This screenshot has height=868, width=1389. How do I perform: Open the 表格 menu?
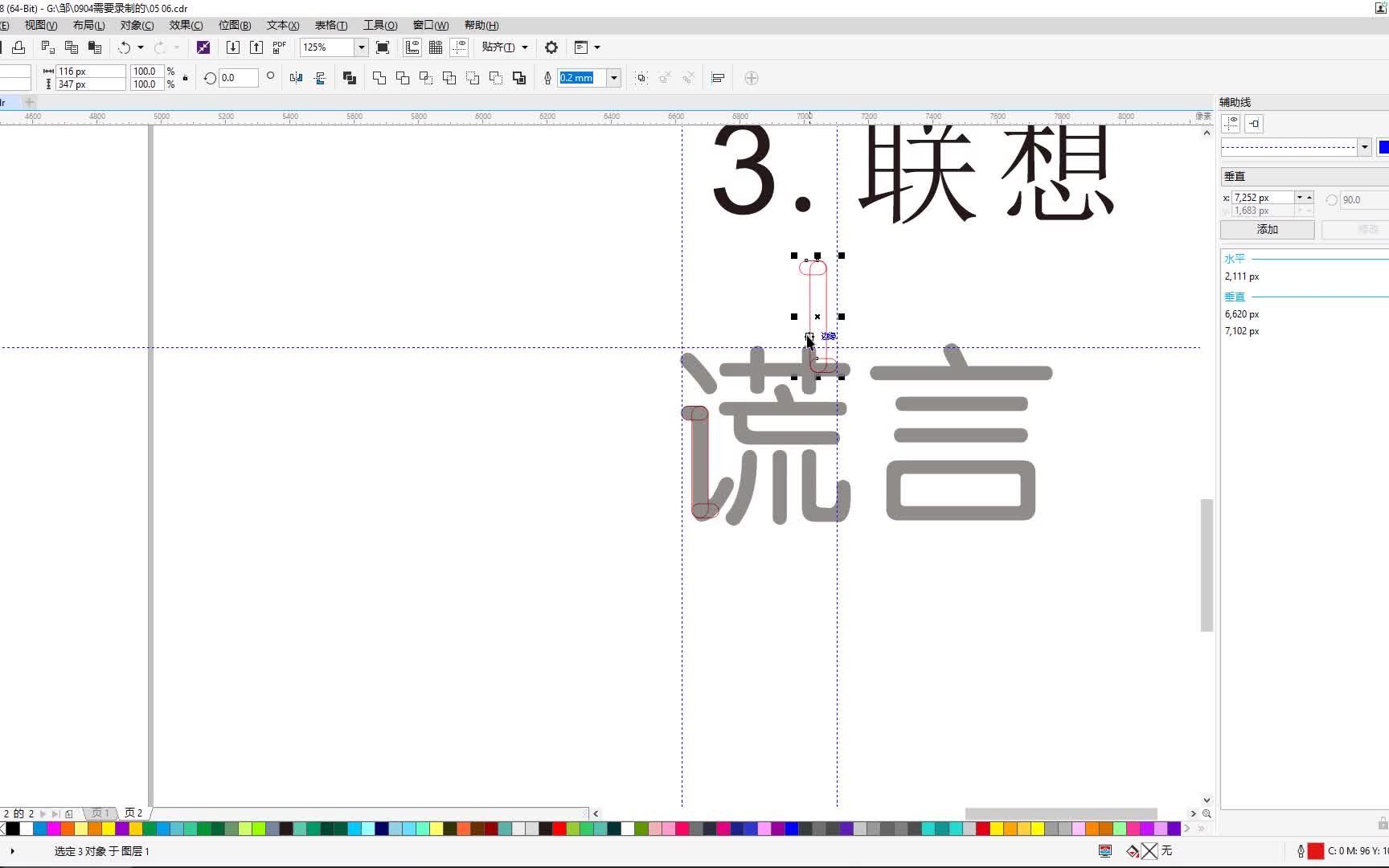(331, 26)
